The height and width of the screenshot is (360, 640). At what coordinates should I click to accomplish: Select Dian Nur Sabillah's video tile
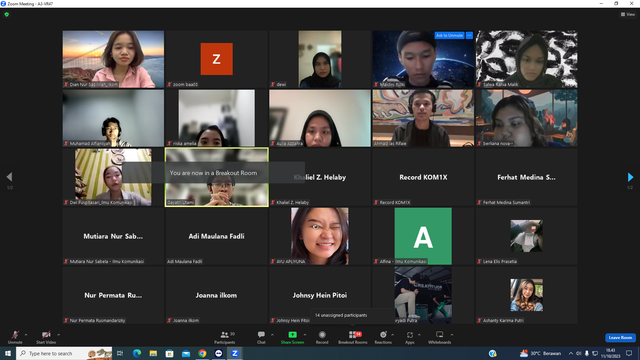(x=113, y=59)
